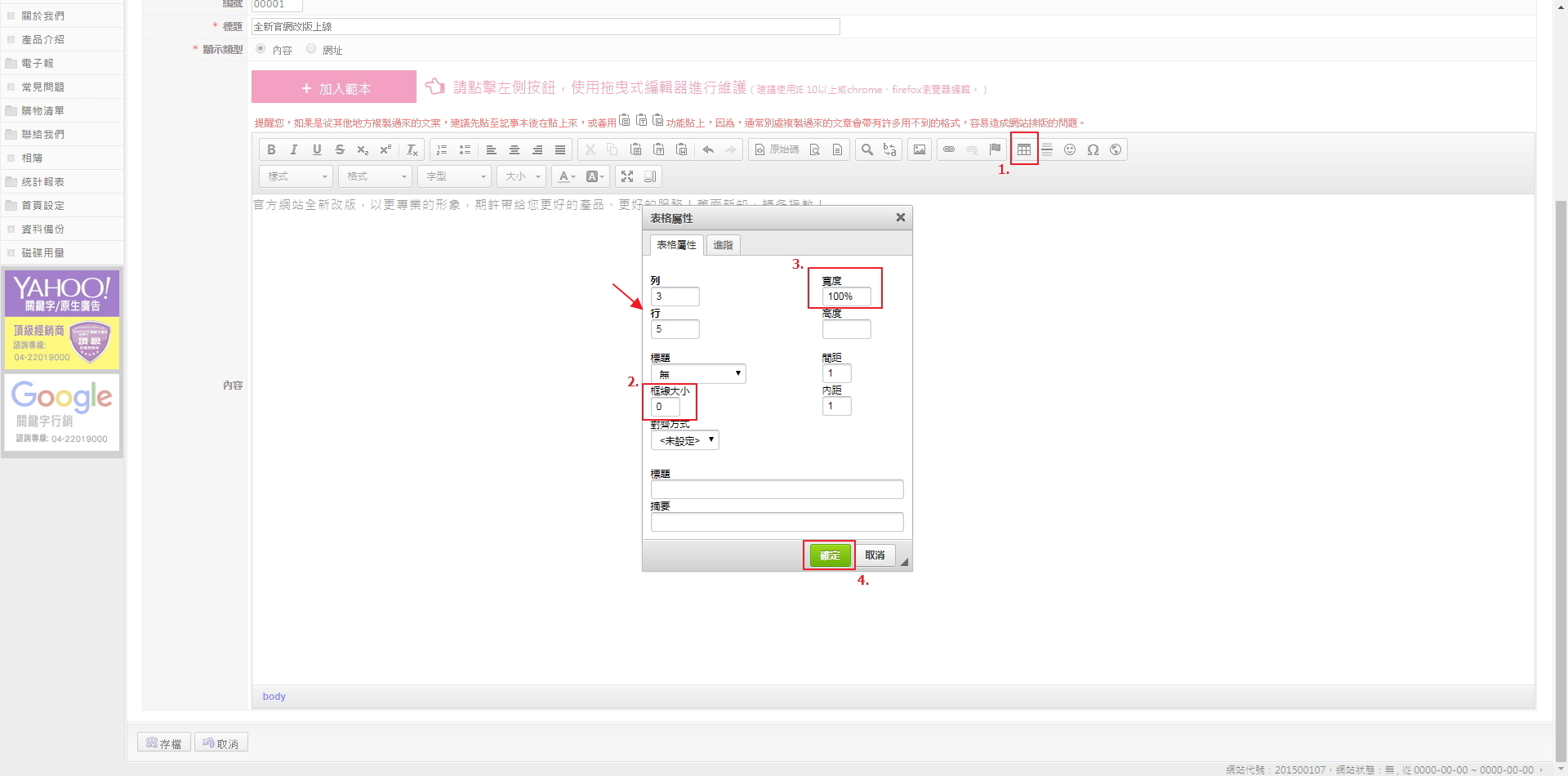Insert an image with the image icon

tap(920, 149)
